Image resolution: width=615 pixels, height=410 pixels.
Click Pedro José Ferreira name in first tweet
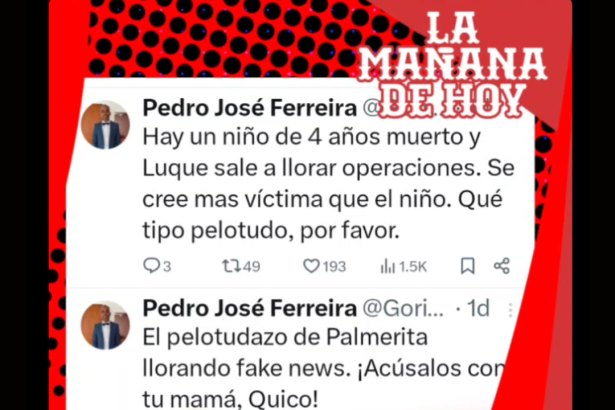coord(249,108)
